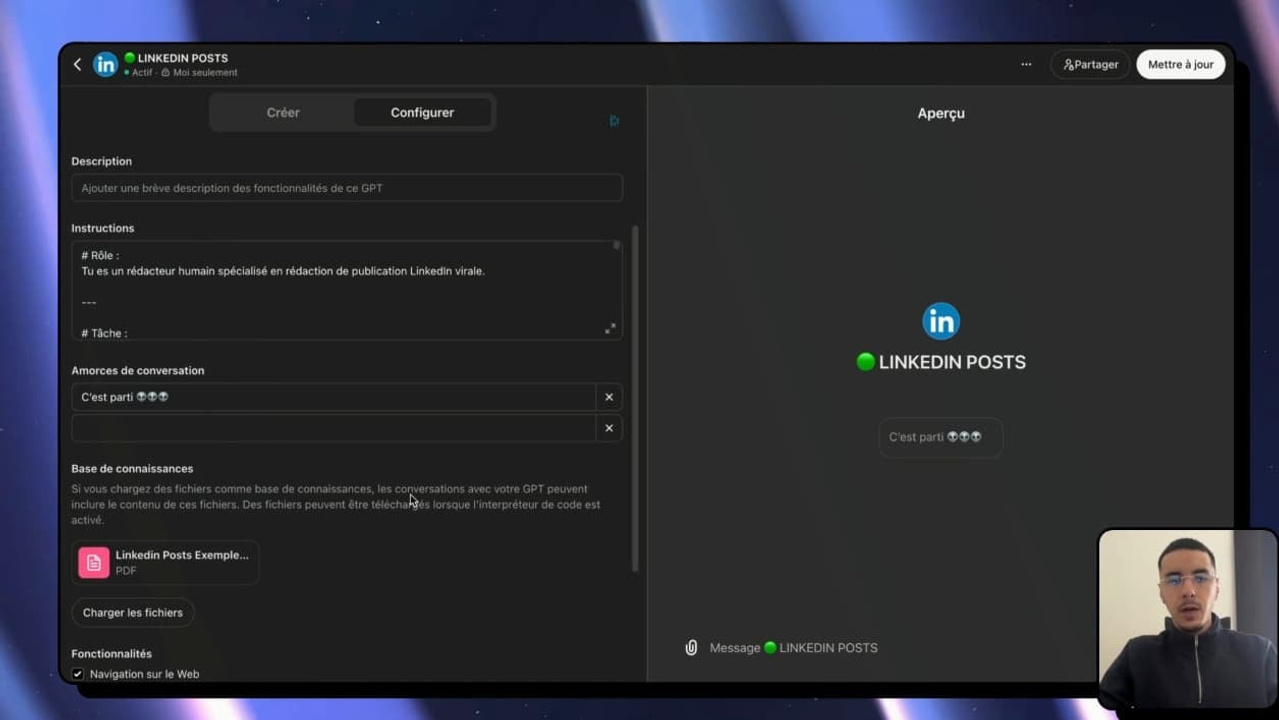Viewport: 1279px width, 720px height.
Task: Click the configure panel vertical scrollbar
Action: coord(635,398)
